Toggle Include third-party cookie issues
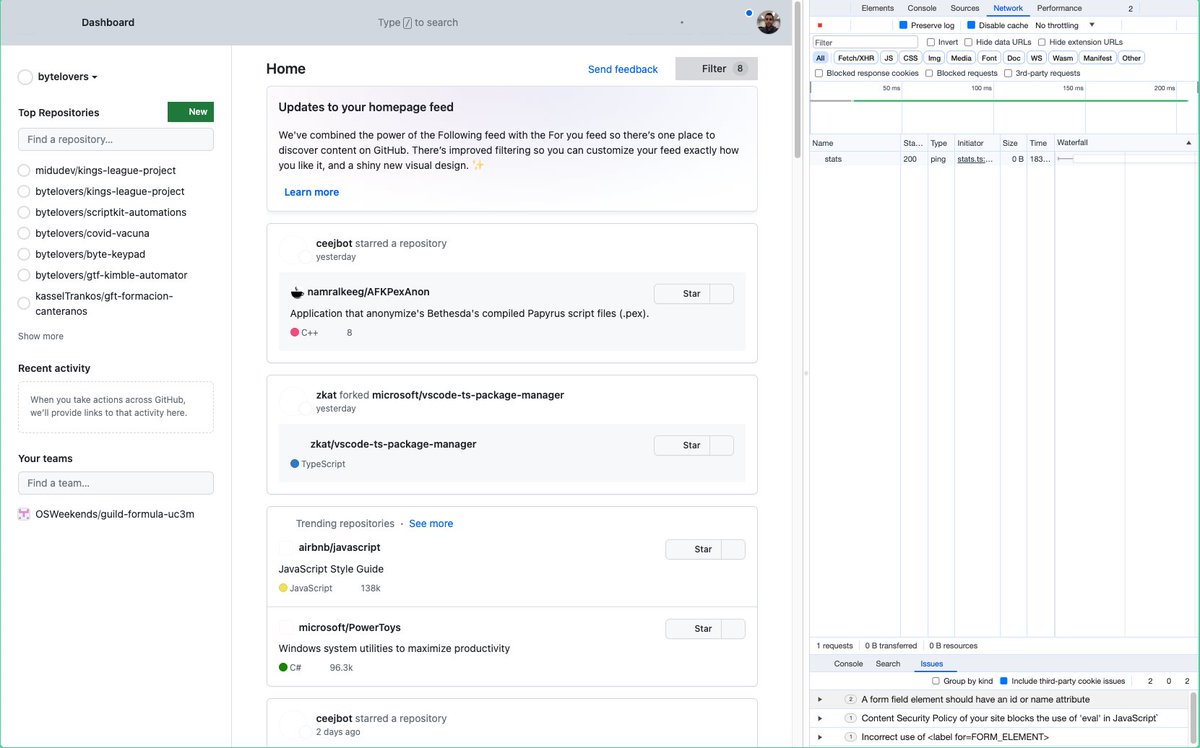Screen dimensions: 1200x748 click(x=1004, y=681)
